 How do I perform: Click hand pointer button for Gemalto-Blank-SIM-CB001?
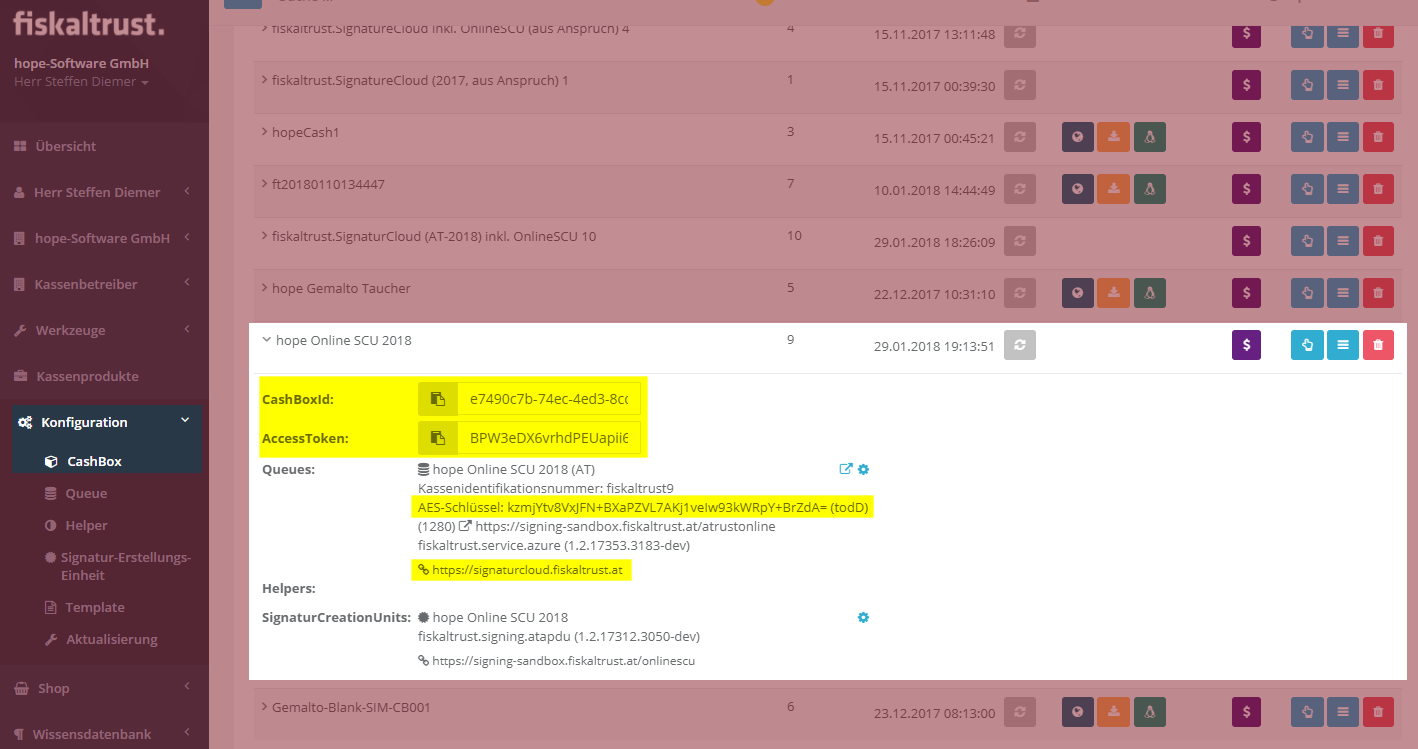pyautogui.click(x=1307, y=712)
